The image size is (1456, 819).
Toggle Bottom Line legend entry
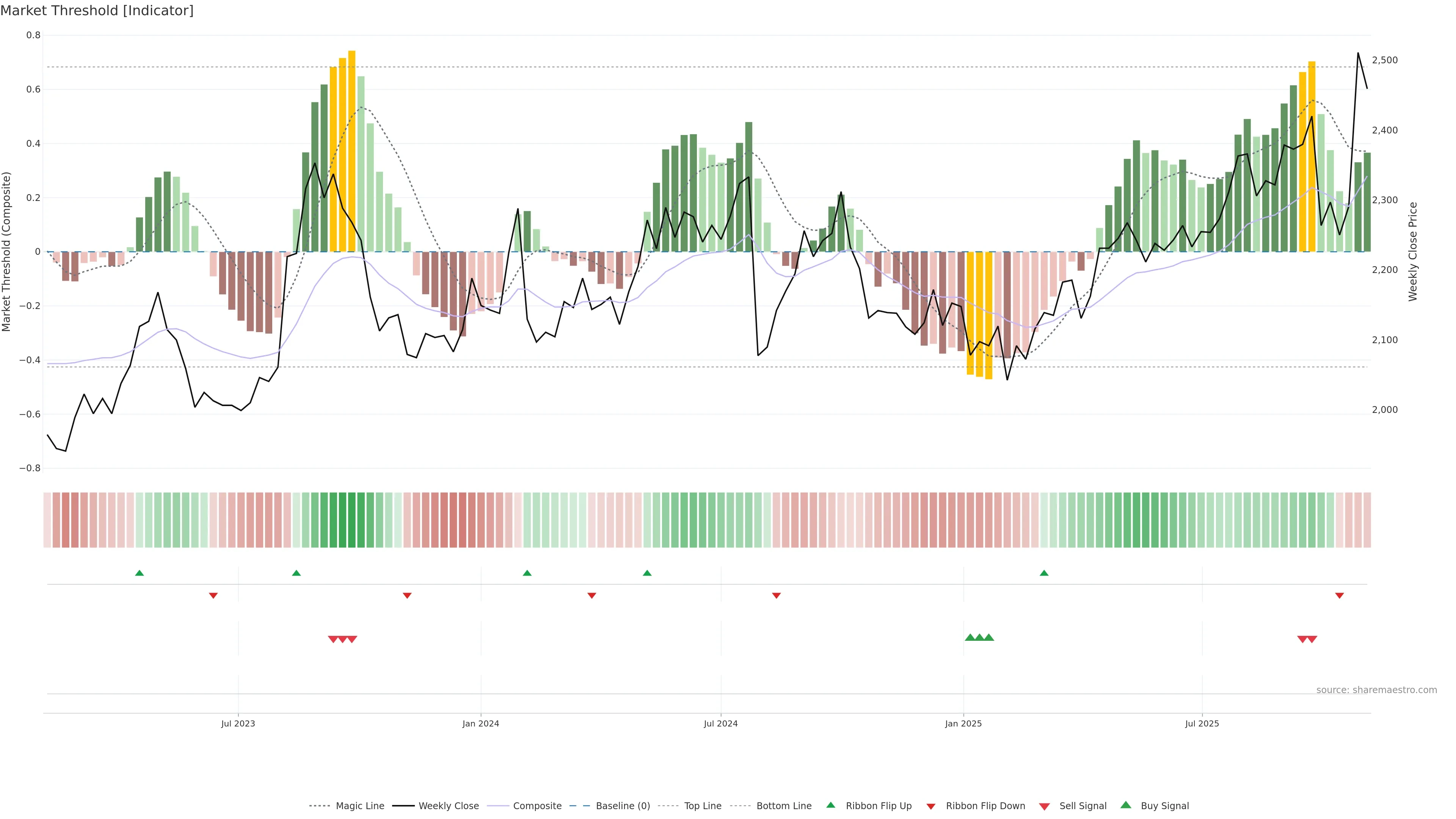pyautogui.click(x=783, y=806)
